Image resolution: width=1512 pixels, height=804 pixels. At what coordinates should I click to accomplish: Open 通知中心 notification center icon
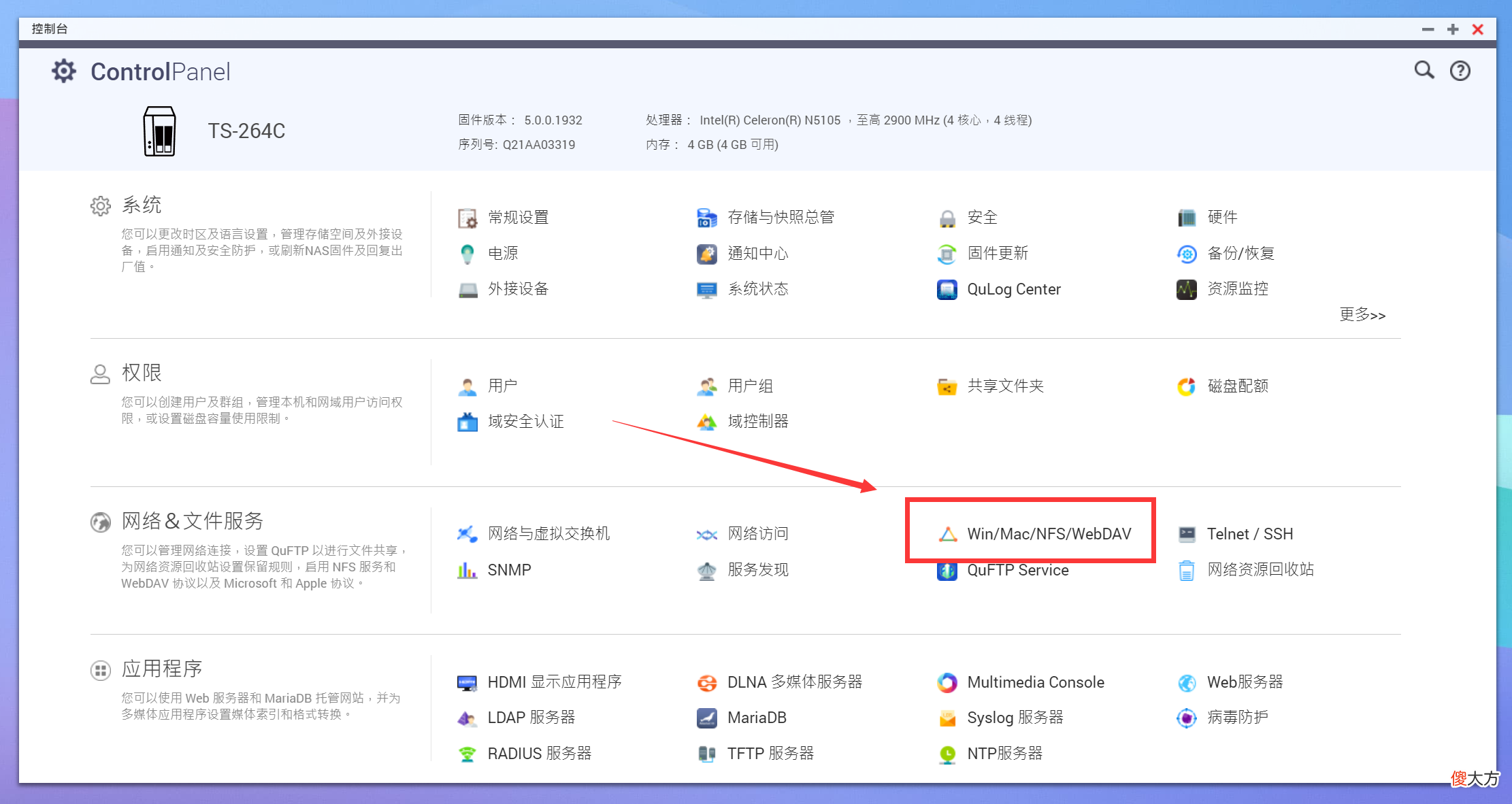point(707,254)
